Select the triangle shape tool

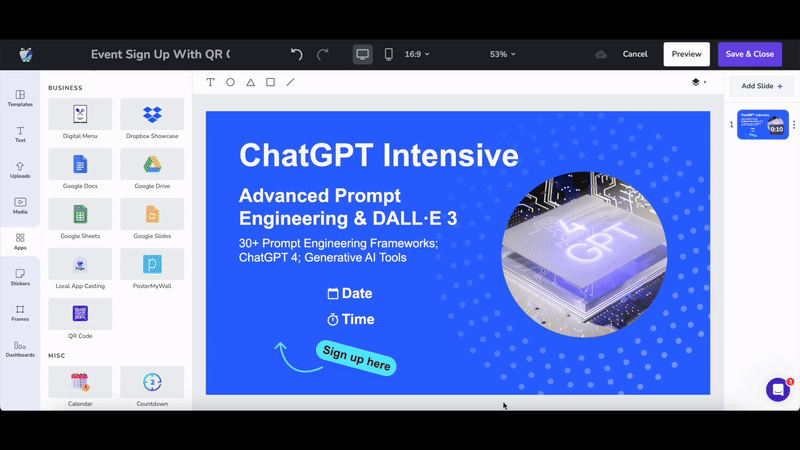(x=251, y=82)
